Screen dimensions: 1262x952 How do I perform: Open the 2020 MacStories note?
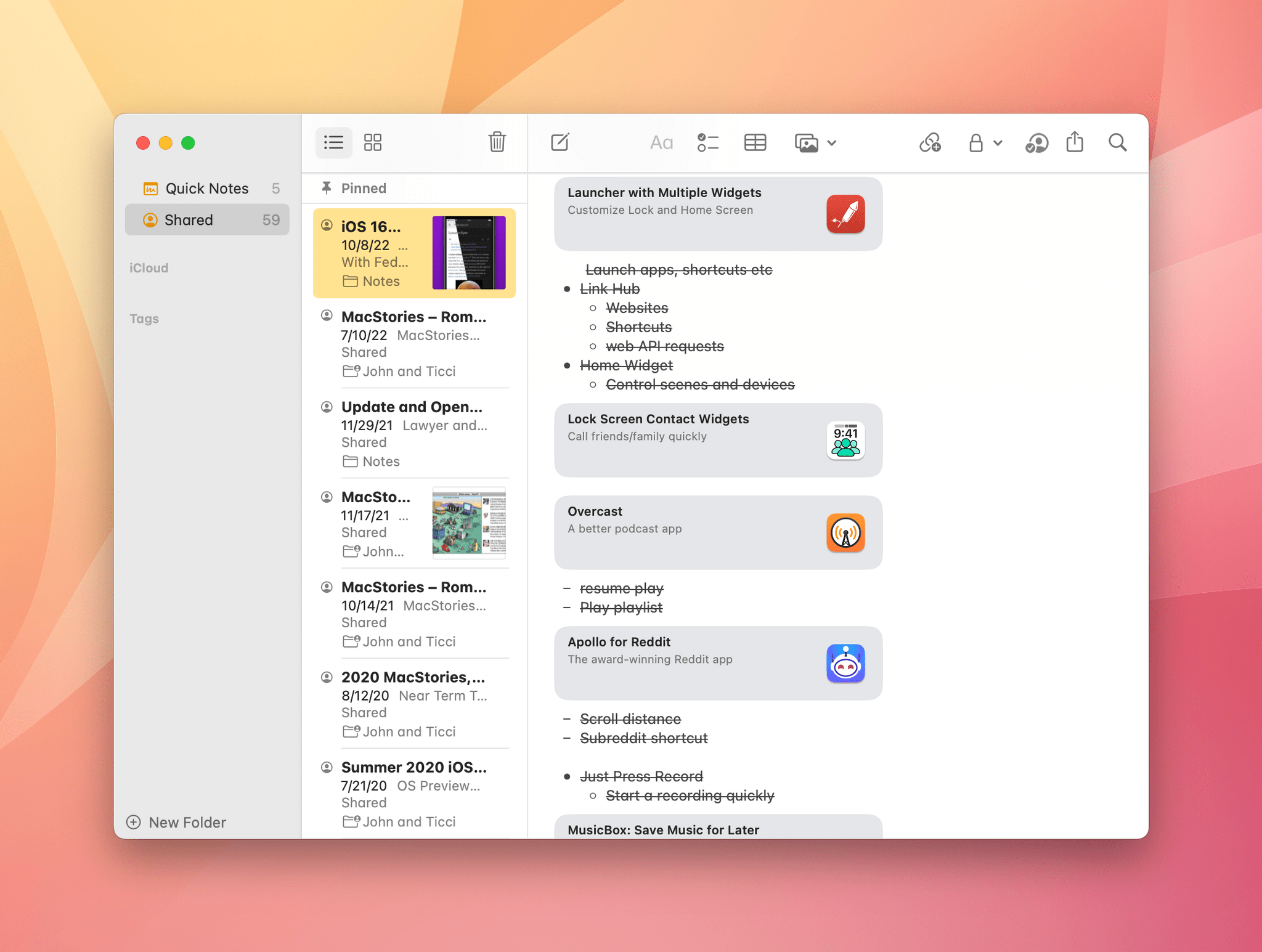[414, 704]
